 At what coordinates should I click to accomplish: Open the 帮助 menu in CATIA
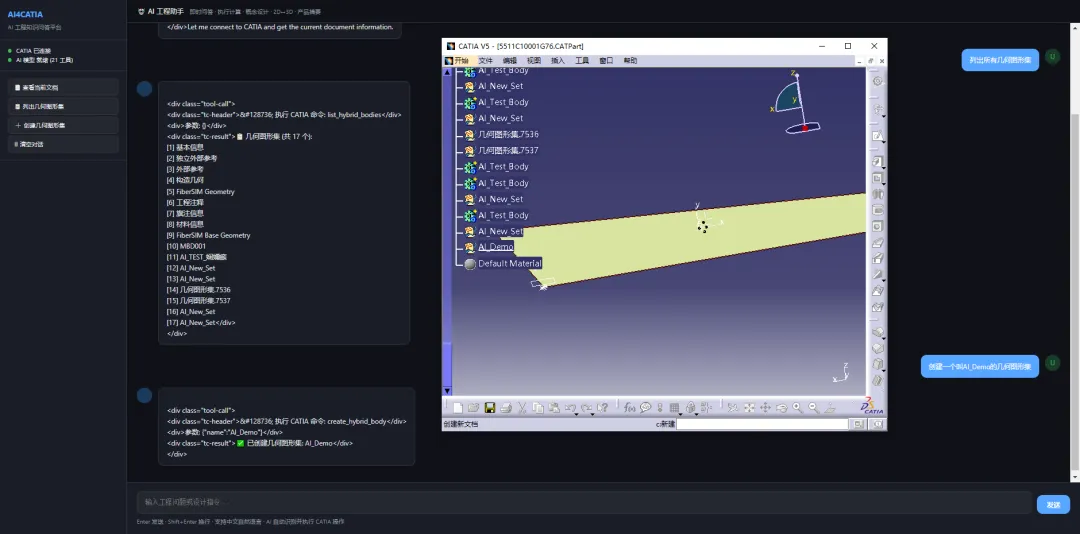tap(630, 61)
